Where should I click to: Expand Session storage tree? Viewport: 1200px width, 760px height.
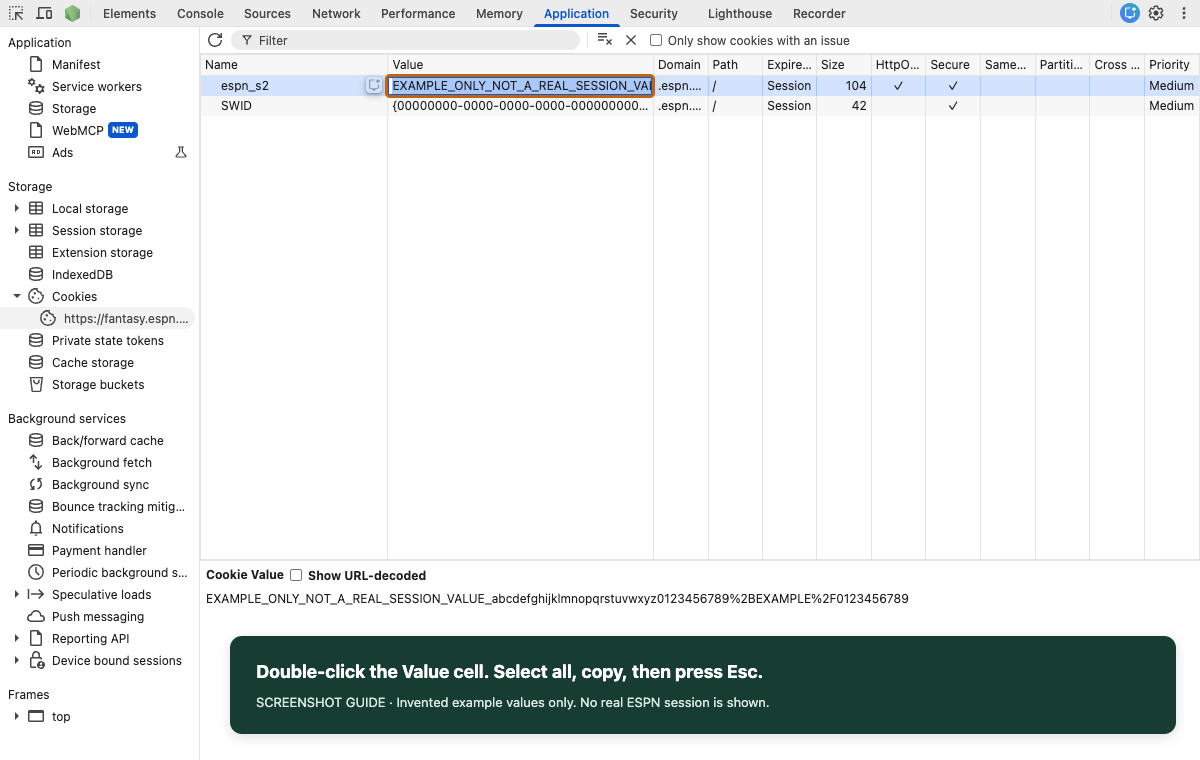[x=16, y=230]
